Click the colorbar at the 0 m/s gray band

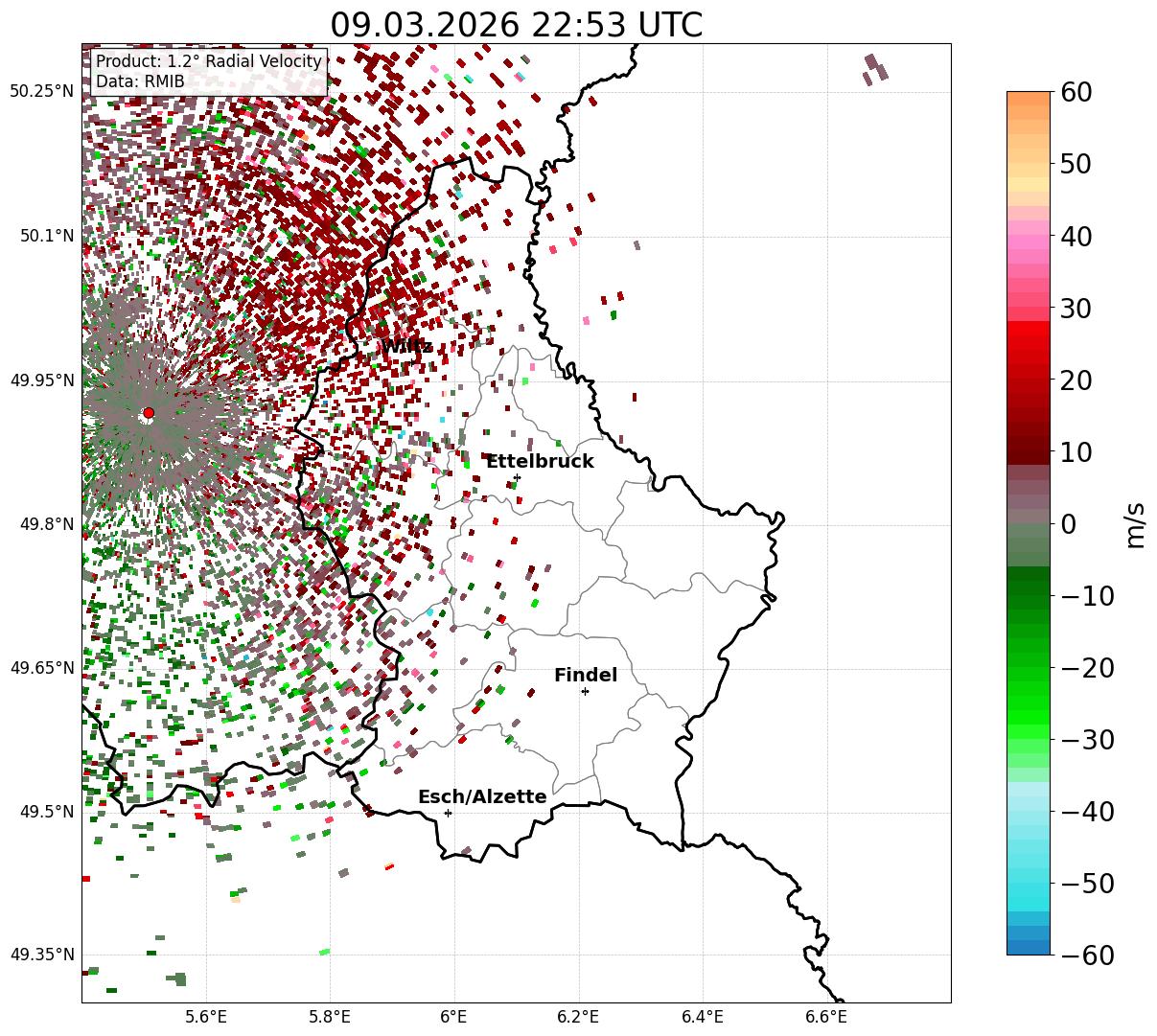point(1029,523)
